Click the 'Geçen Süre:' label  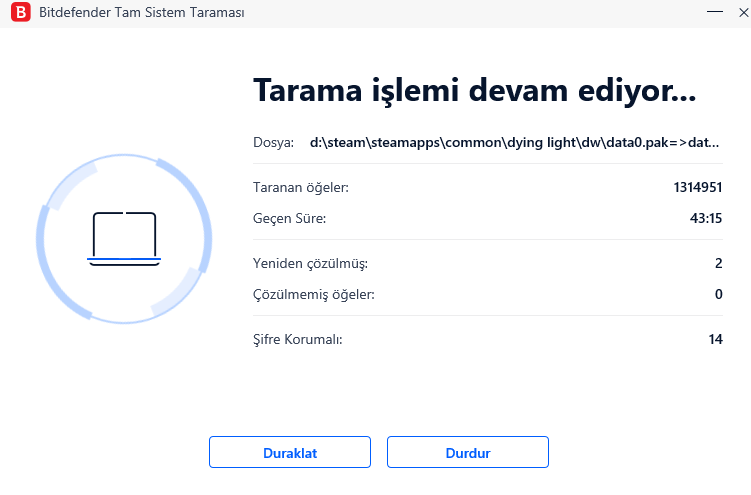tap(289, 219)
